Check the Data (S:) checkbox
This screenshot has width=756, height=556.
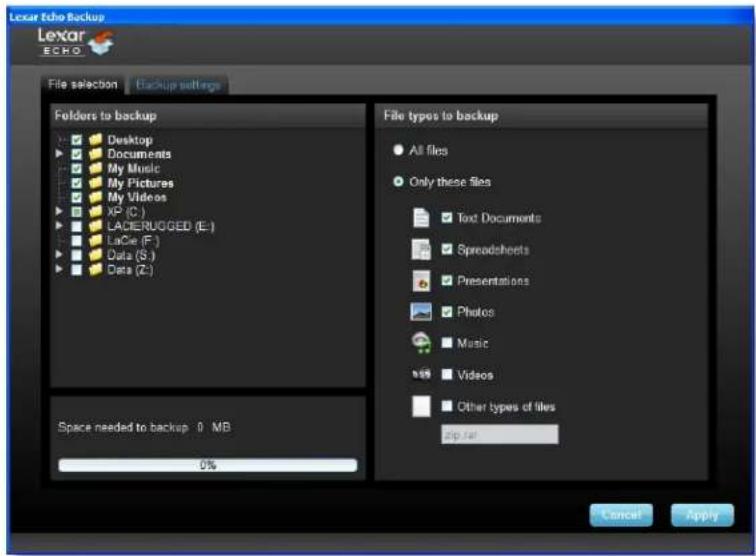(x=76, y=255)
